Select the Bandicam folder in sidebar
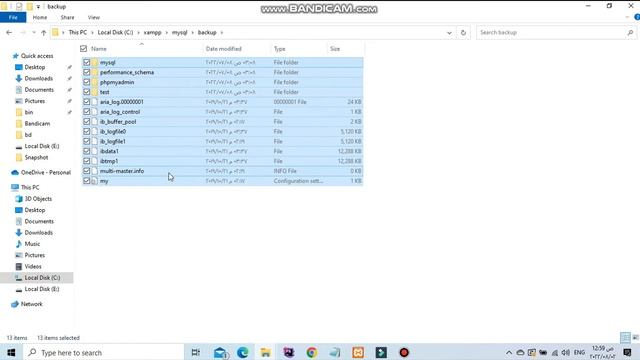 coord(37,123)
